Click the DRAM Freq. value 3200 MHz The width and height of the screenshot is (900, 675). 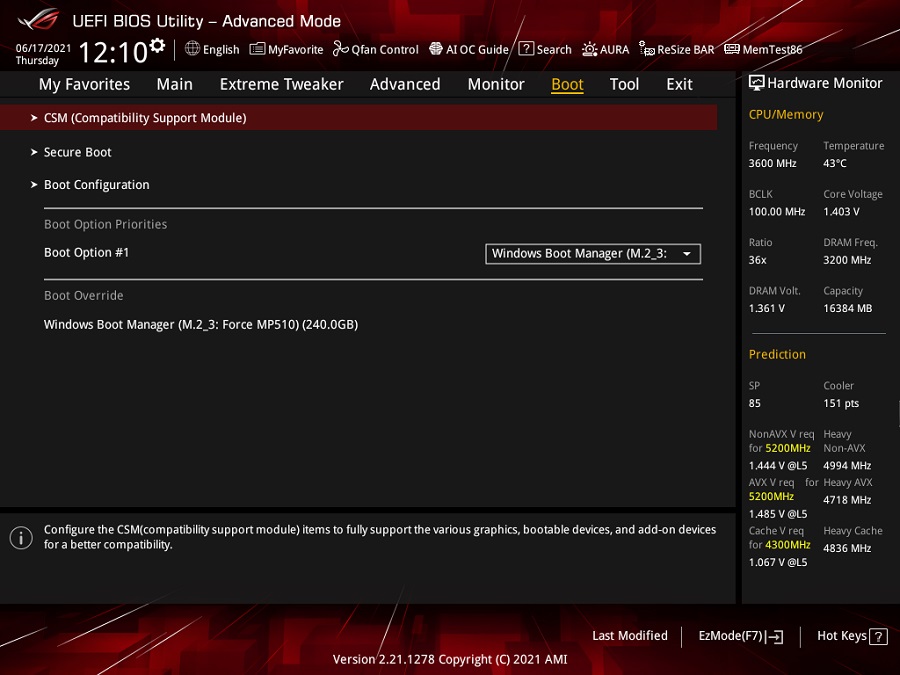(847, 260)
